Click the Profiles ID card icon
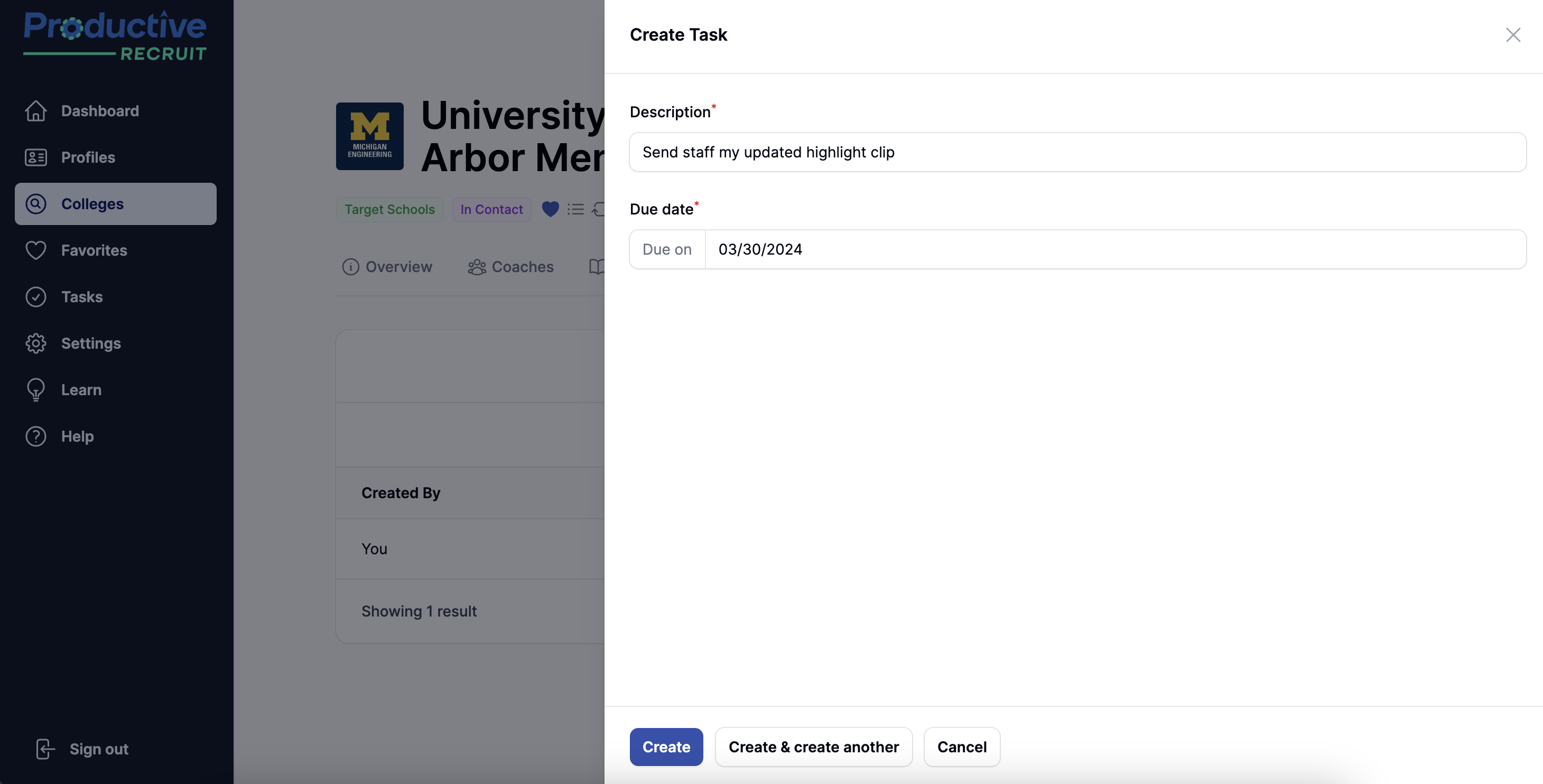 click(x=36, y=157)
